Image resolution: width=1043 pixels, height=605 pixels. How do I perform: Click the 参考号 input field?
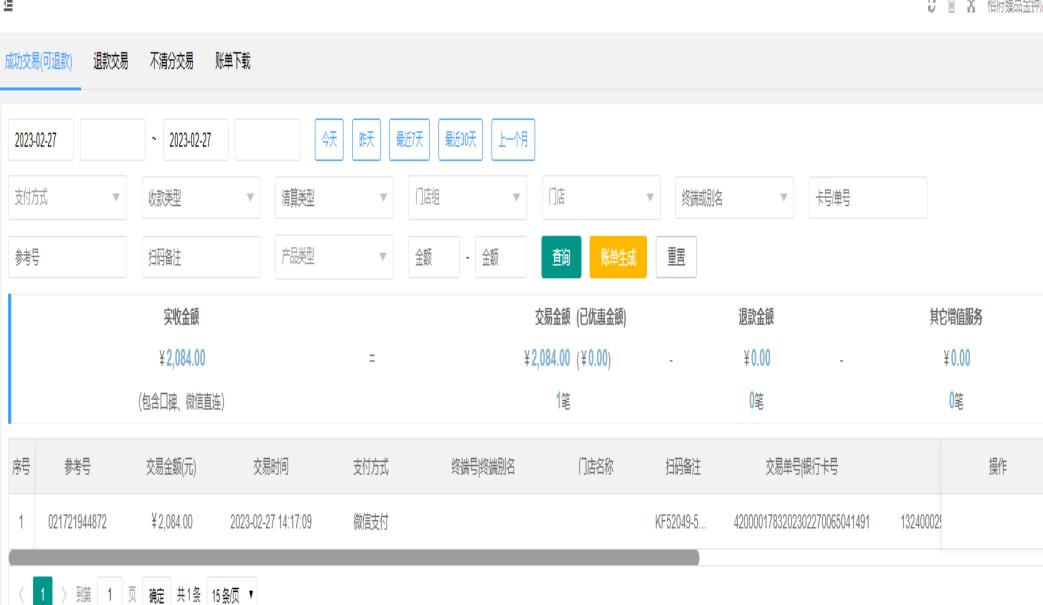[x=67, y=257]
